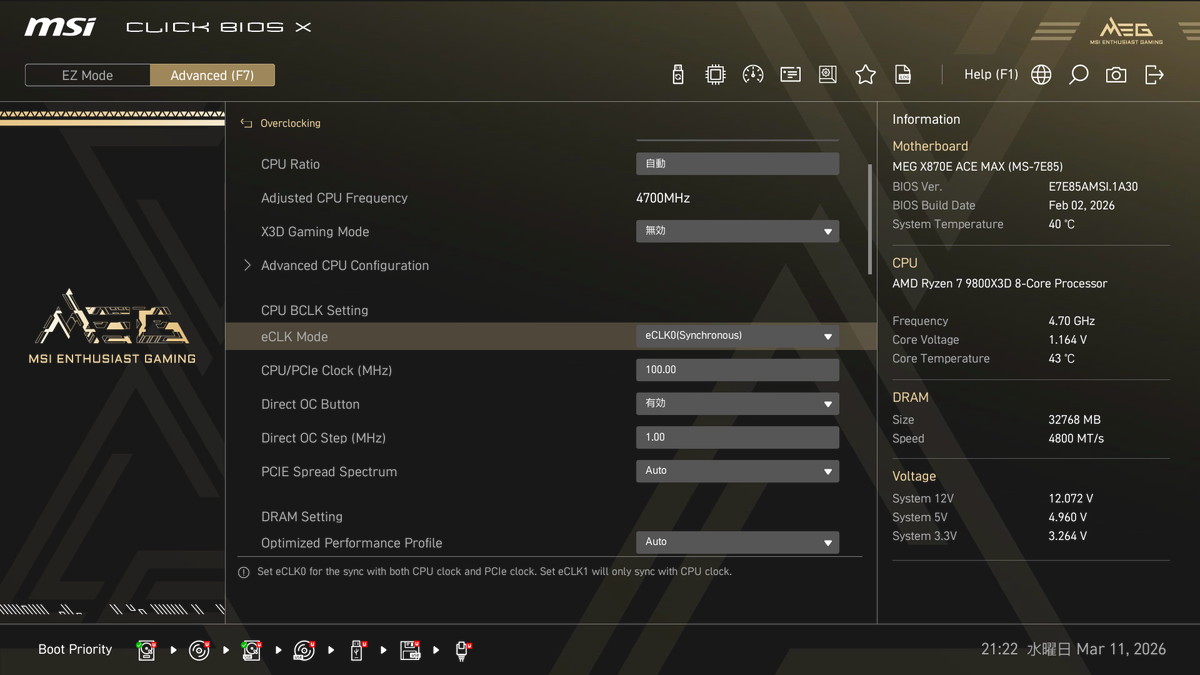Click the CPU/PCIe Clock (MHz) input field

737,370
